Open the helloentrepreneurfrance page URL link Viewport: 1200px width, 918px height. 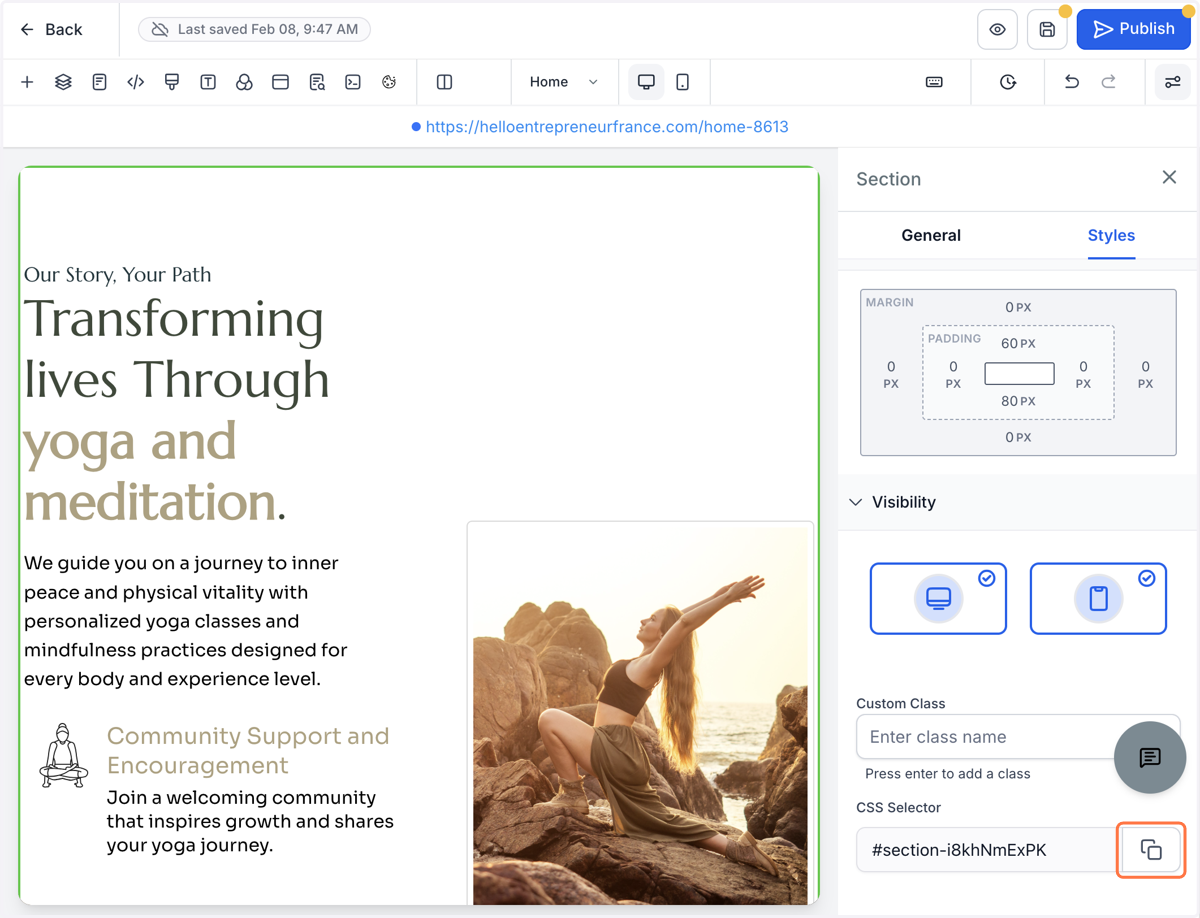(x=607, y=127)
